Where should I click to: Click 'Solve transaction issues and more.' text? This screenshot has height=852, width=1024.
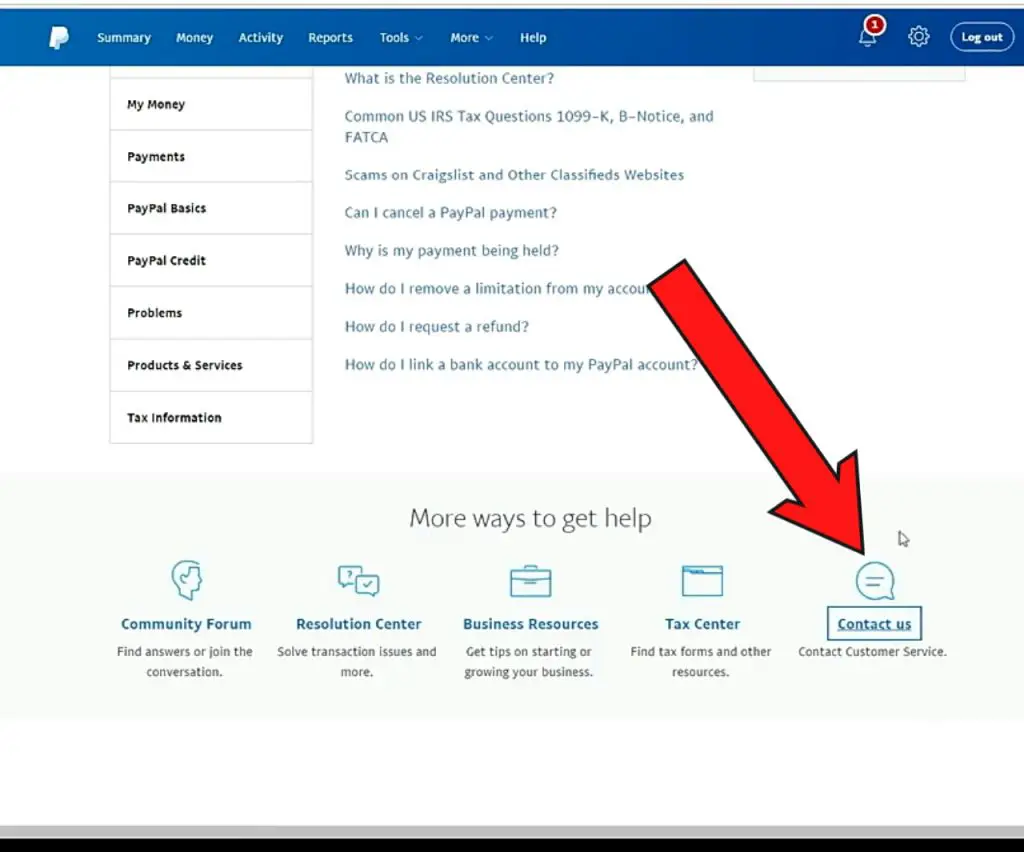[357, 661]
